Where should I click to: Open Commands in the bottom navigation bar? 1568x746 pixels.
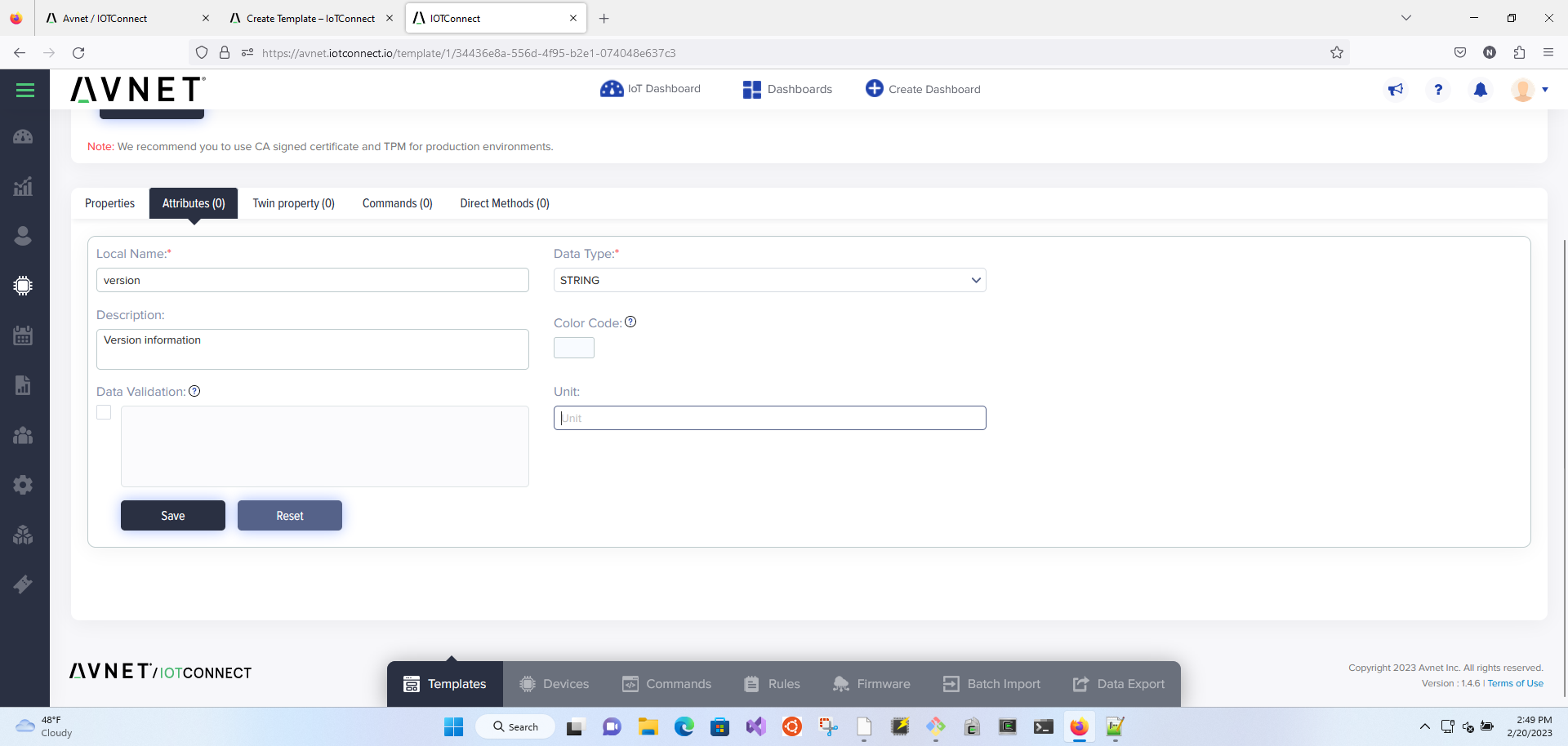[666, 684]
